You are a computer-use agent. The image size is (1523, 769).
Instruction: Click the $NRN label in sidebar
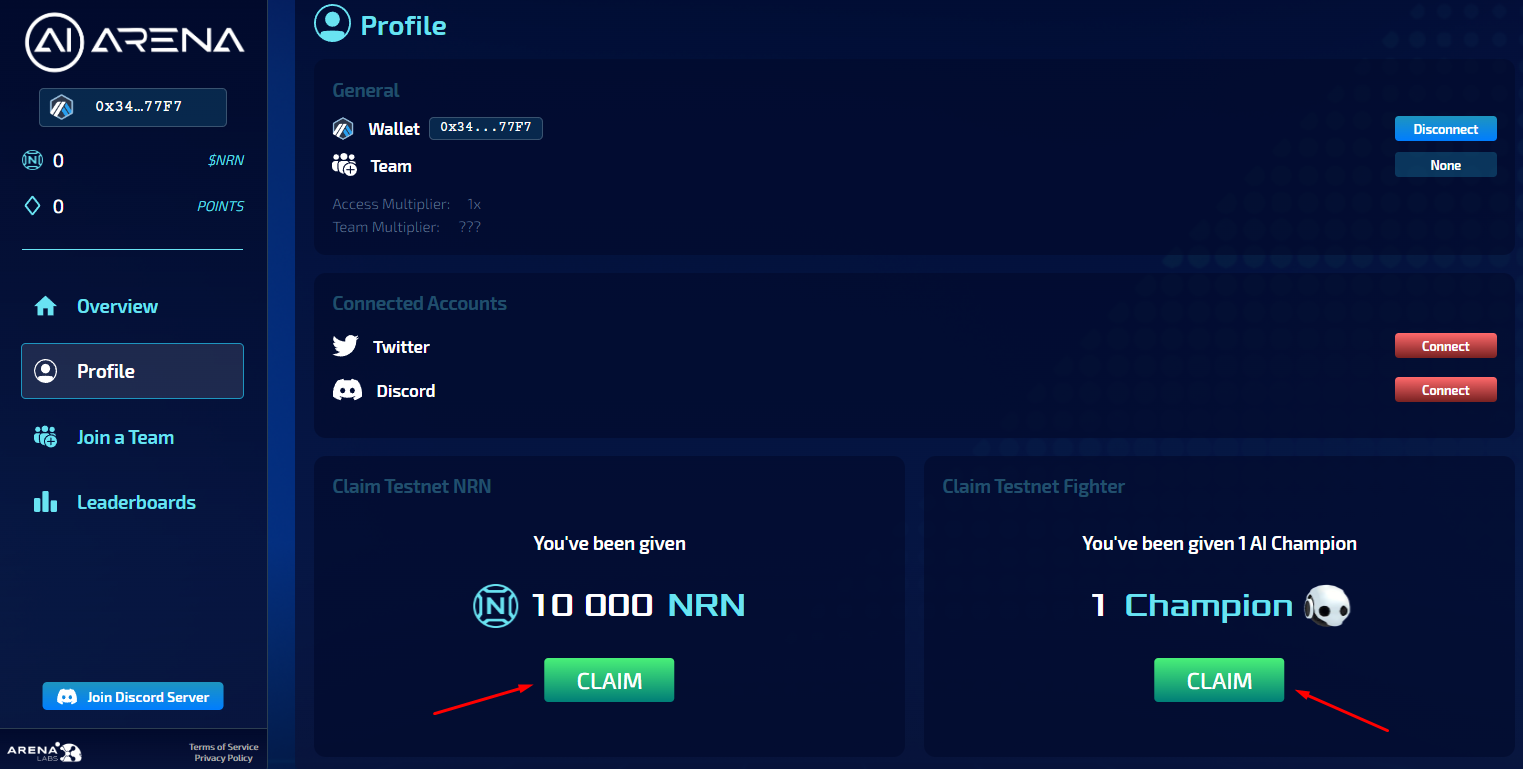coord(226,160)
